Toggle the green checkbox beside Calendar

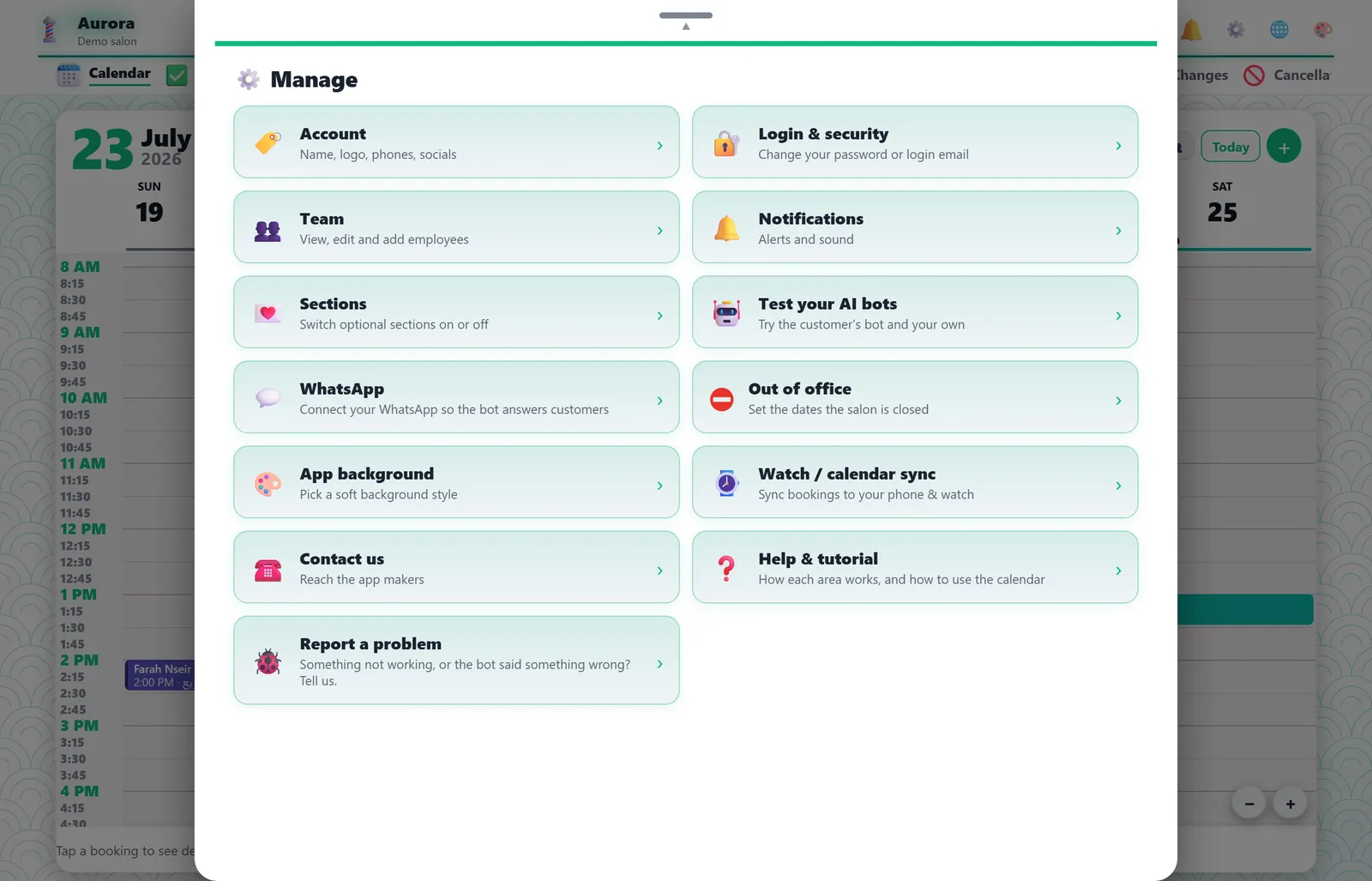pos(177,75)
